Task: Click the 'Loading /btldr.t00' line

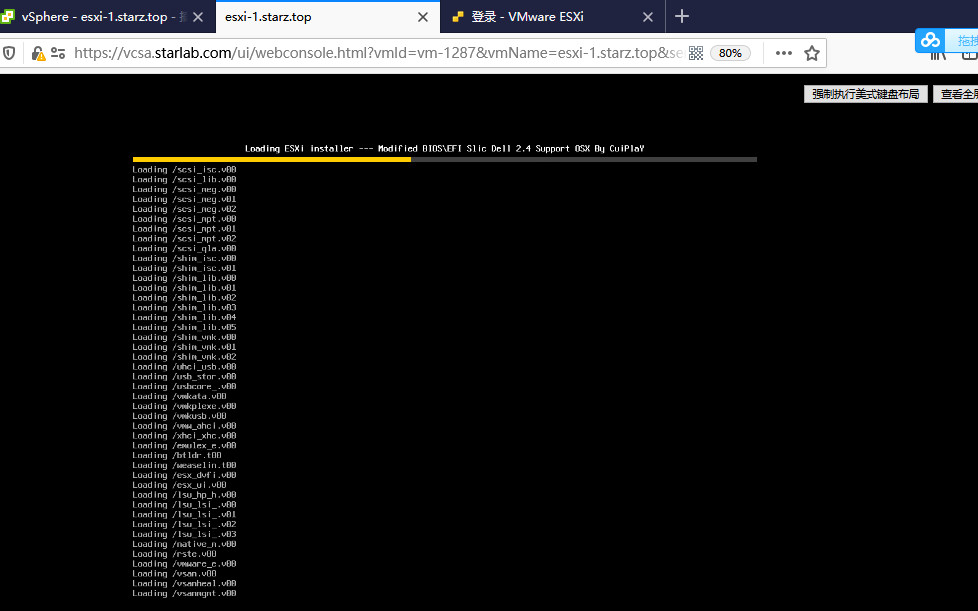Action: click(177, 455)
